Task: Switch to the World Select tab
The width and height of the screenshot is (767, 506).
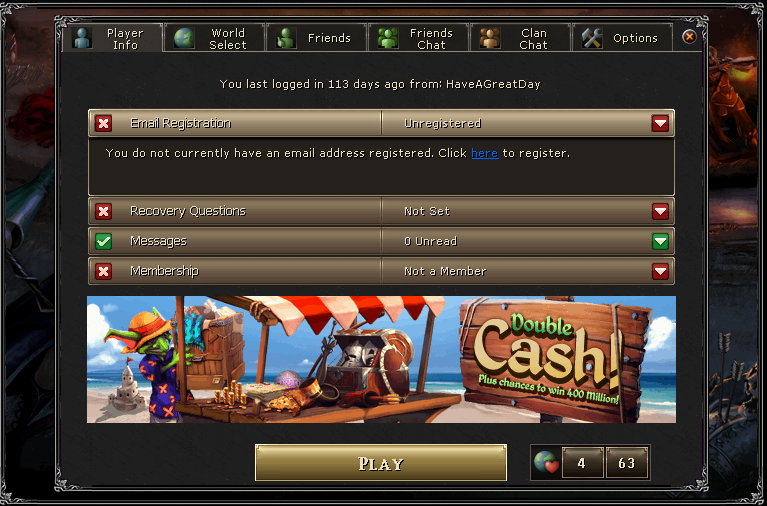Action: click(x=215, y=38)
